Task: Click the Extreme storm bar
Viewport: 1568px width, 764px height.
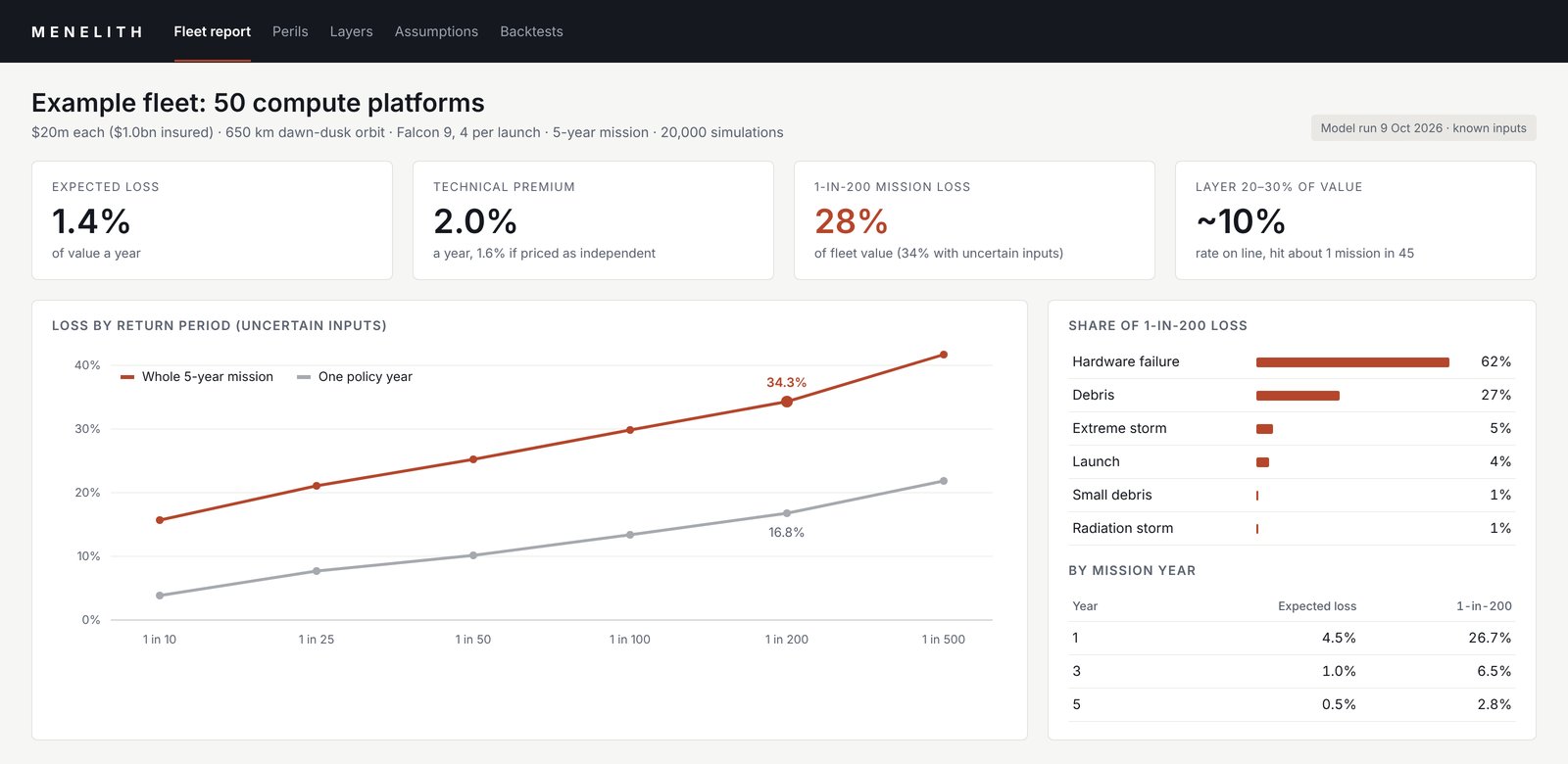Action: [x=1264, y=429]
